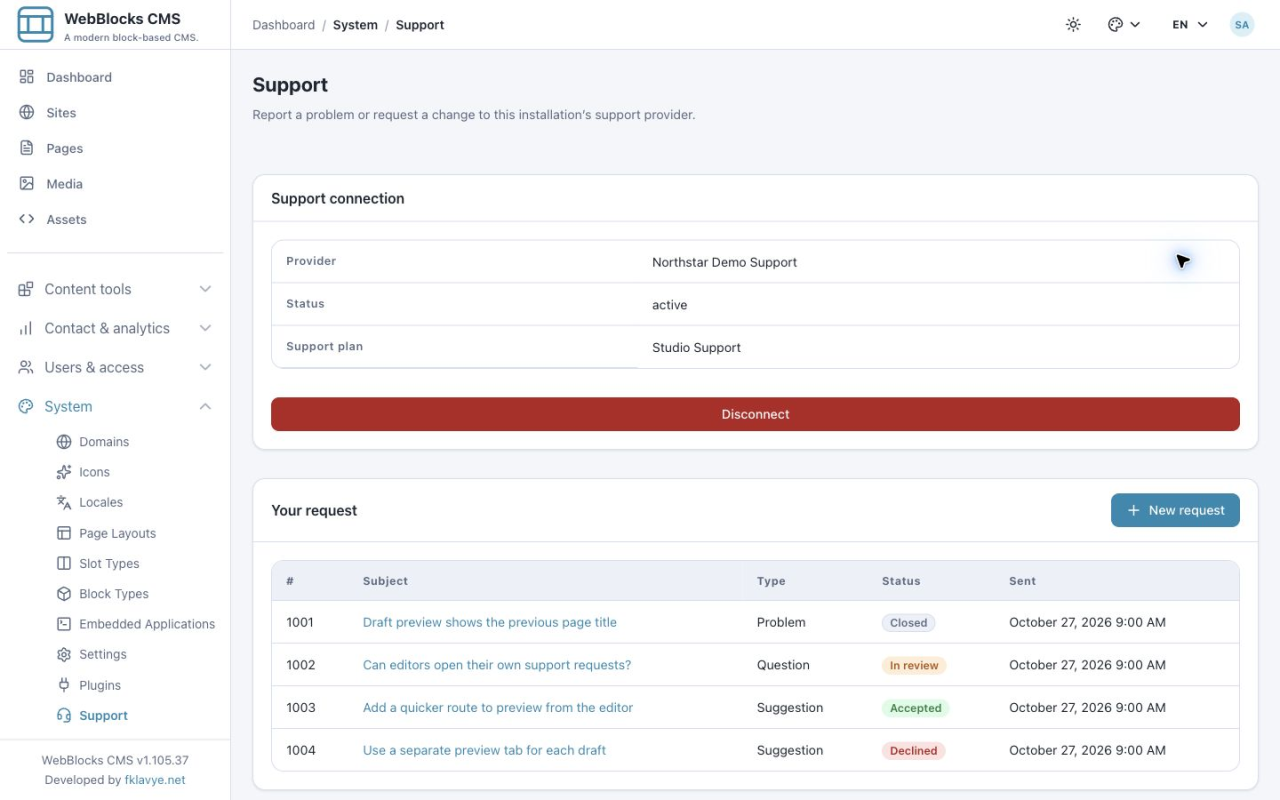Click the Assets code brackets icon
The width and height of the screenshot is (1280, 800).
(x=27, y=219)
